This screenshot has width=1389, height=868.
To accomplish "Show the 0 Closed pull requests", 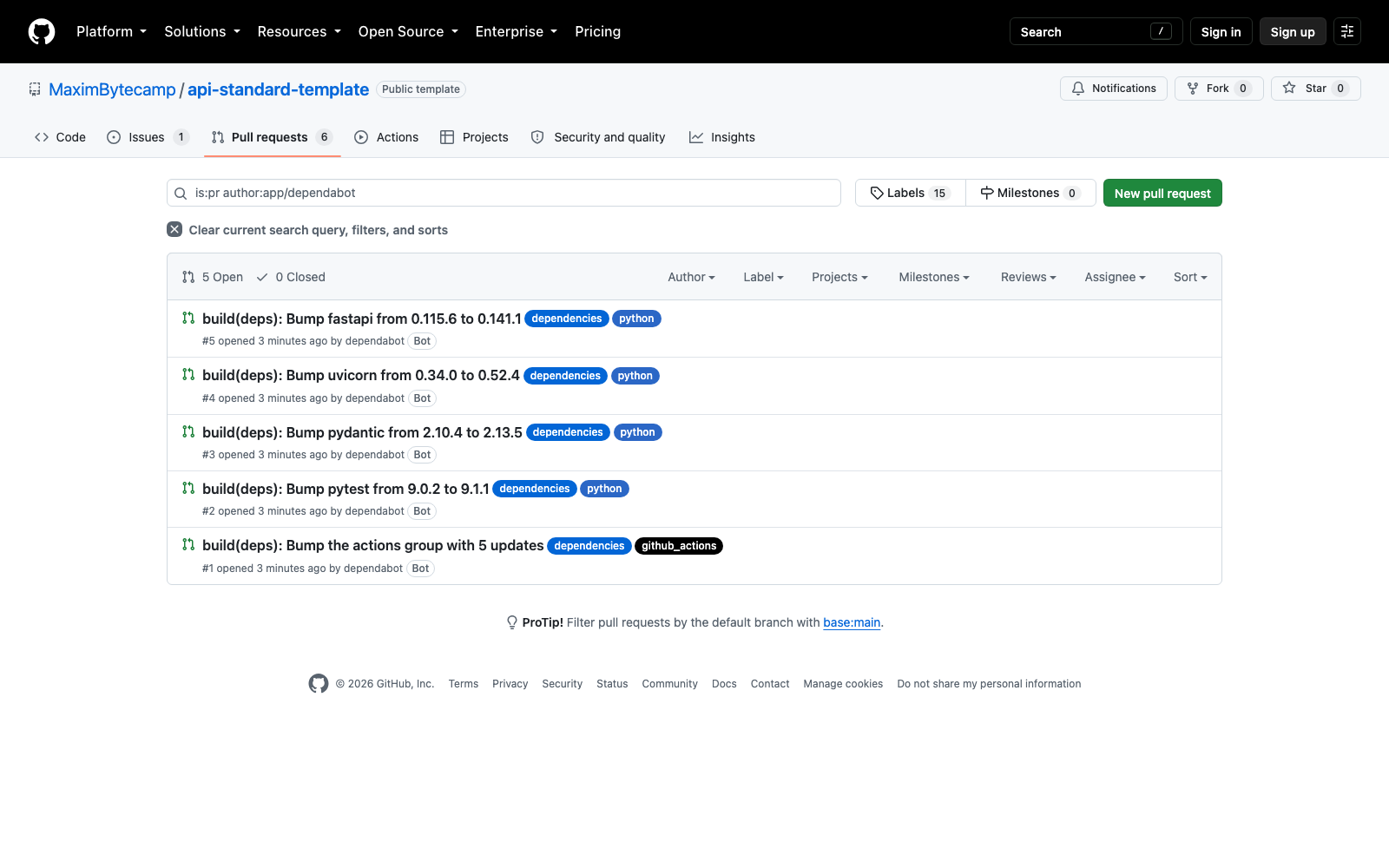I will click(x=291, y=277).
